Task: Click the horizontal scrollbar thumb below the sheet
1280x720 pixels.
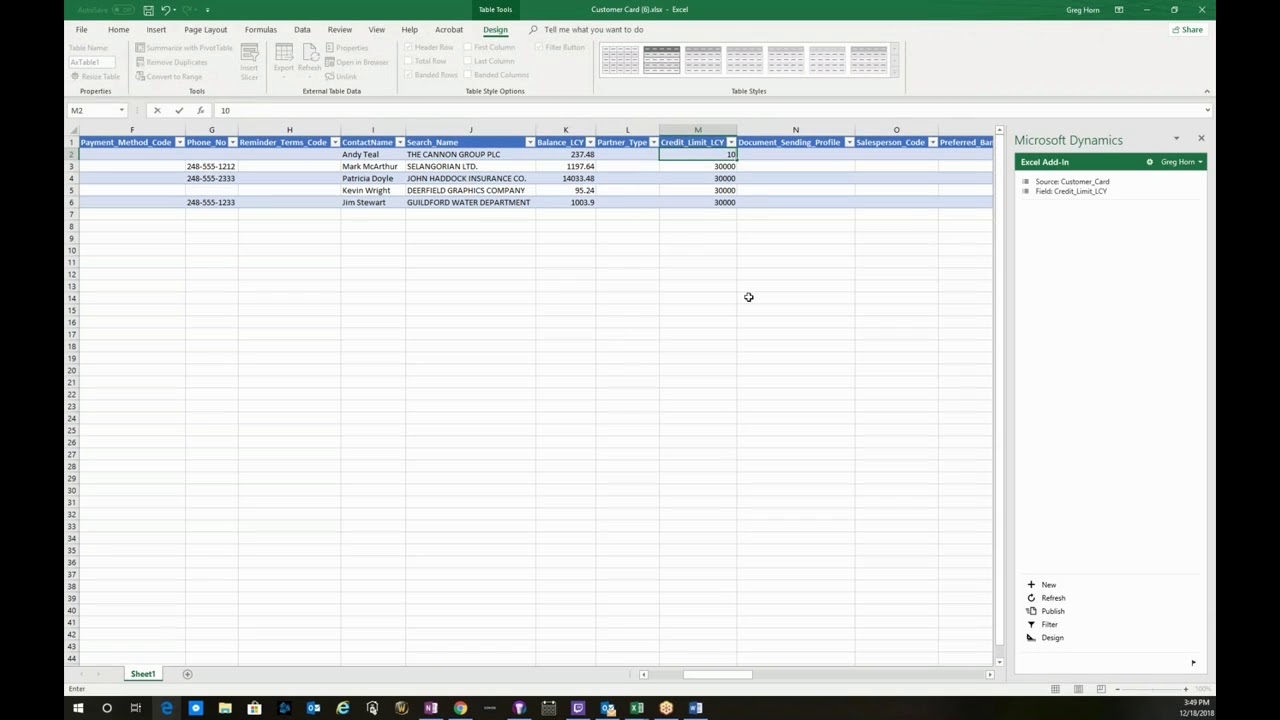Action: coord(717,674)
